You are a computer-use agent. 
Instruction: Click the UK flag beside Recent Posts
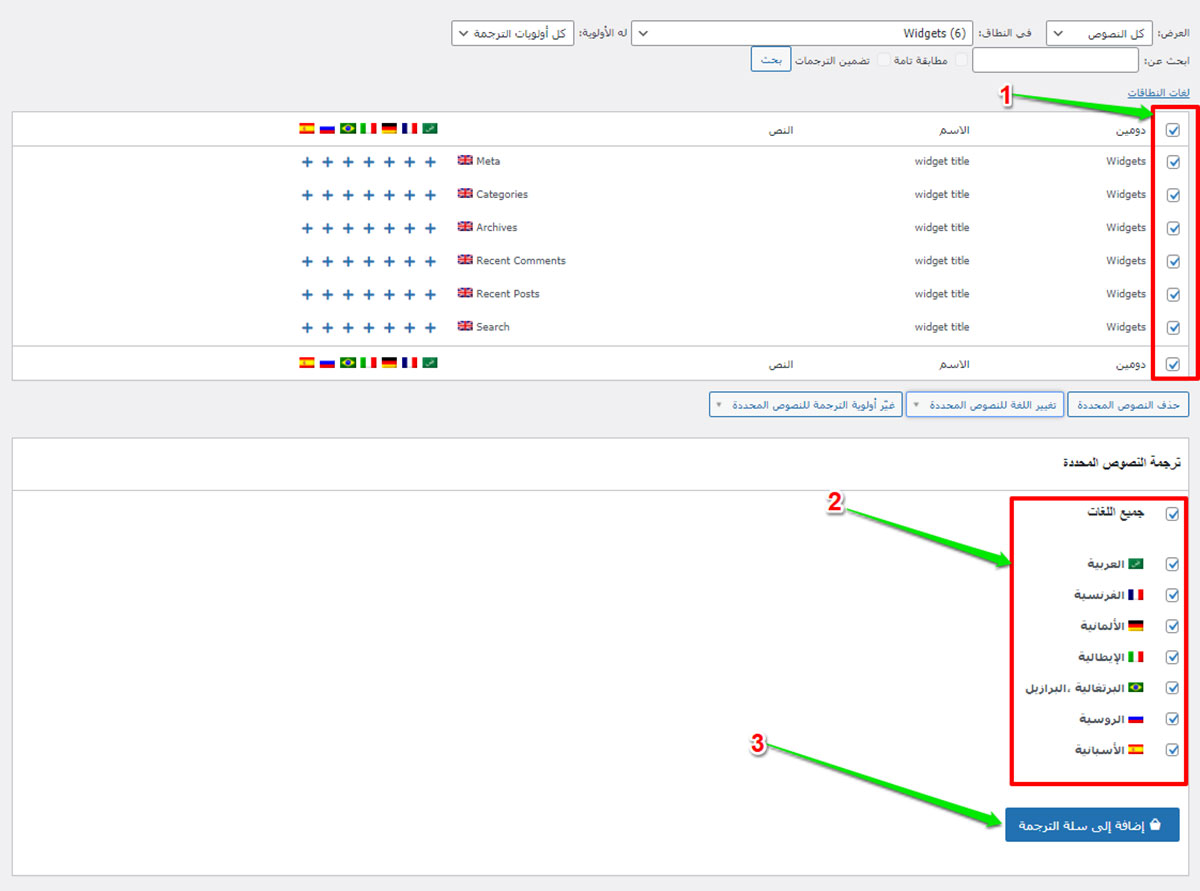tap(465, 293)
